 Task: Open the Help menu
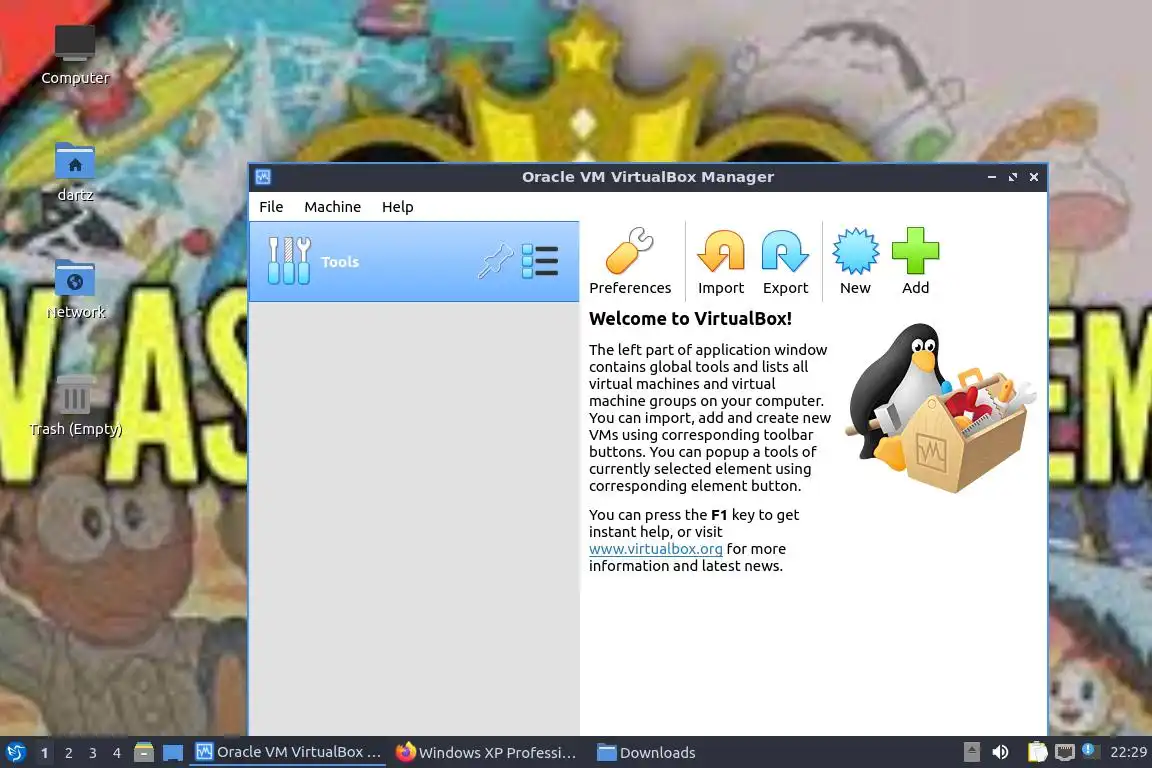397,207
